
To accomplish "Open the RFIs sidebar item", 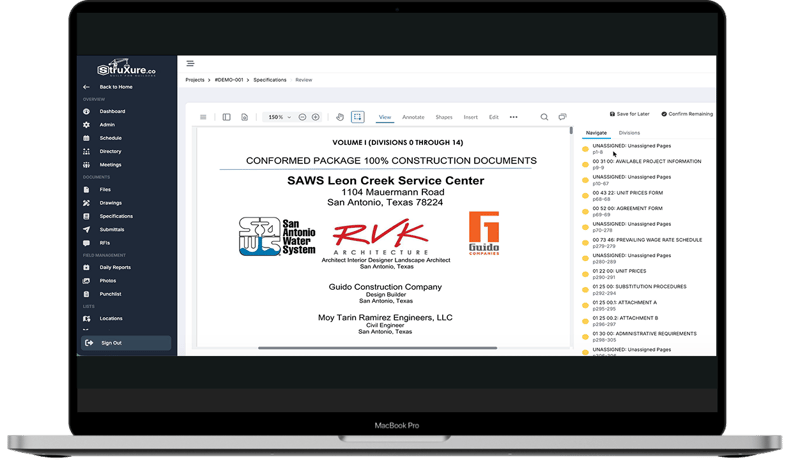I will pos(96,243).
